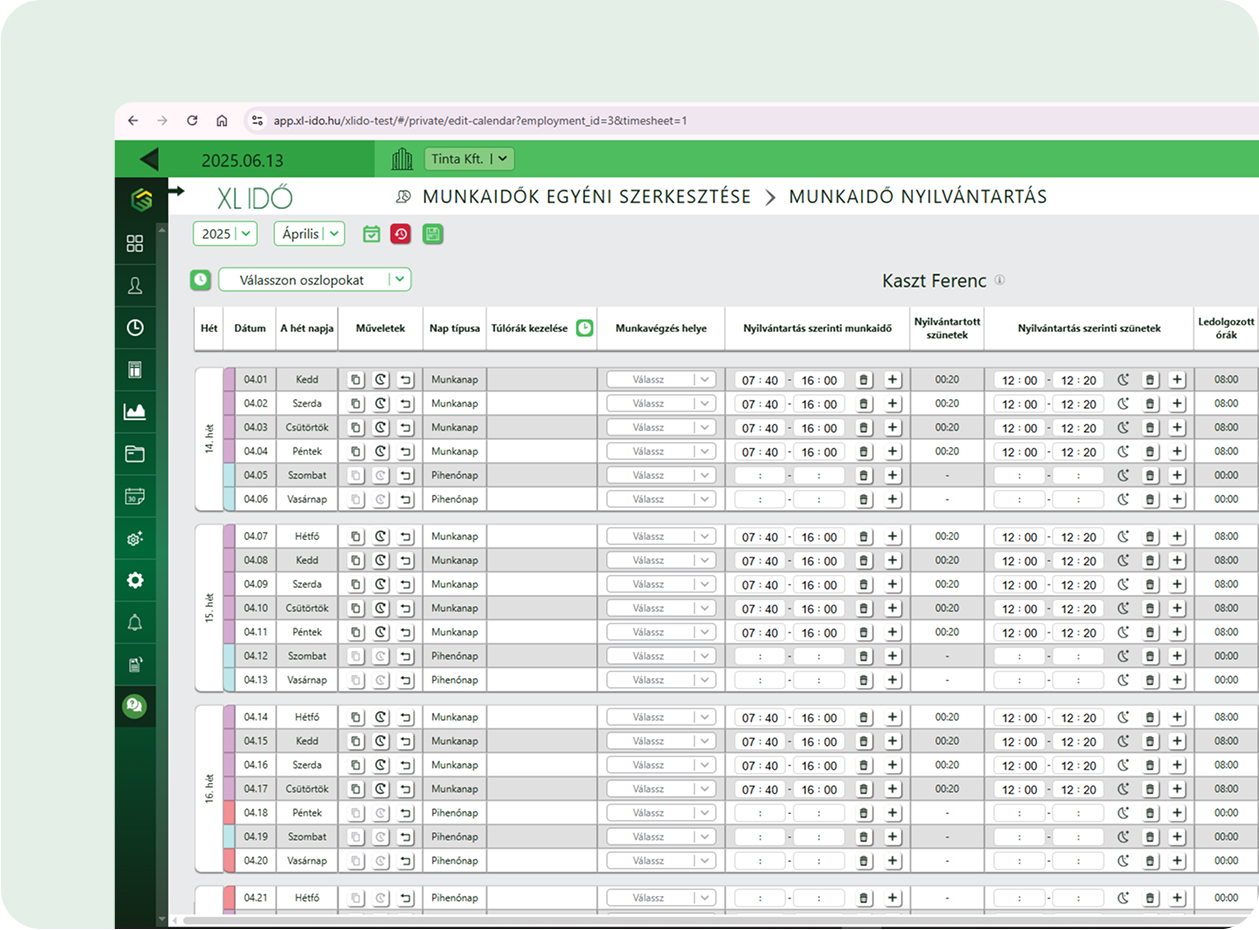Viewport: 1259px width, 930px height.
Task: Add a work time interval for 04.08
Action: (x=892, y=561)
